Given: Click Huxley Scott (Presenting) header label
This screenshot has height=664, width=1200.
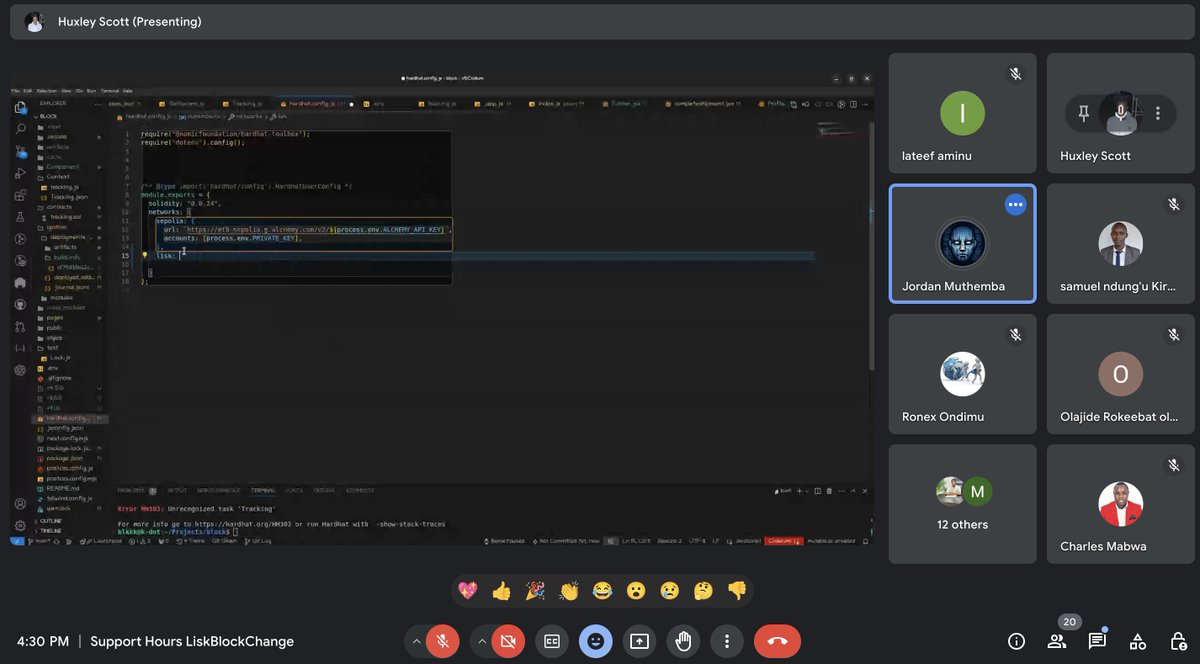Looking at the screenshot, I should click(129, 21).
